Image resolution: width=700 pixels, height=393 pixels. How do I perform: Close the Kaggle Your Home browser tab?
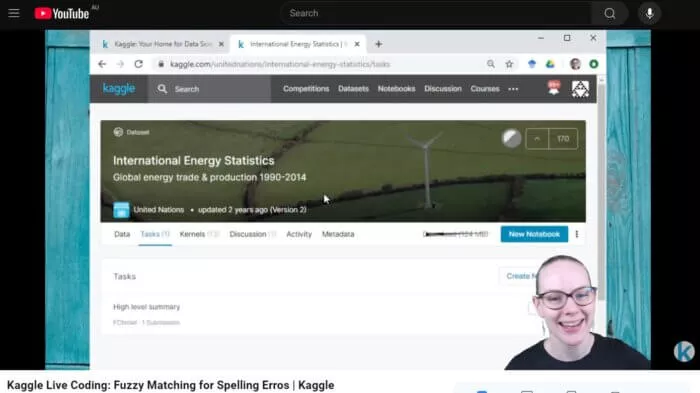tap(221, 44)
